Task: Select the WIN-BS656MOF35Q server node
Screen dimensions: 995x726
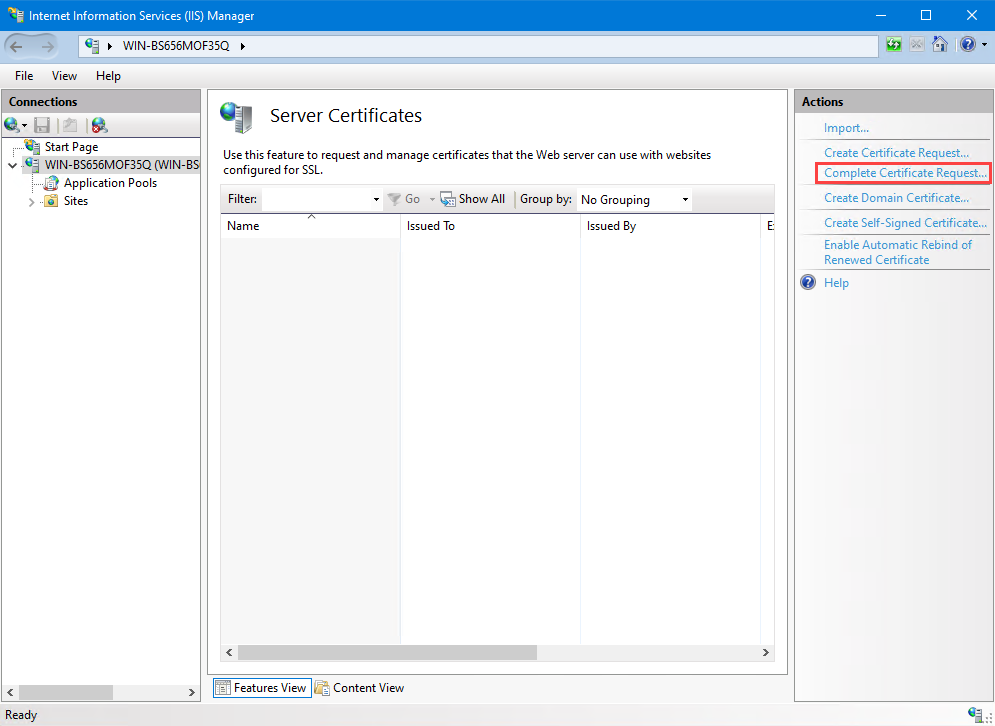Action: click(121, 165)
